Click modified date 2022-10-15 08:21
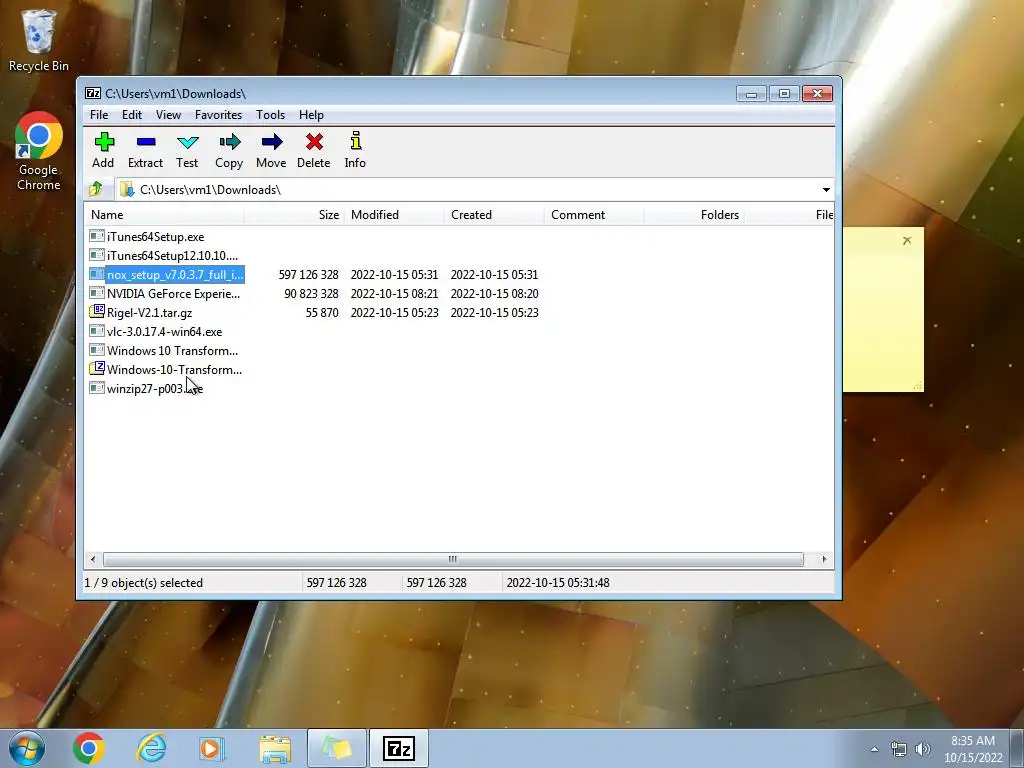This screenshot has height=768, width=1024. point(394,294)
